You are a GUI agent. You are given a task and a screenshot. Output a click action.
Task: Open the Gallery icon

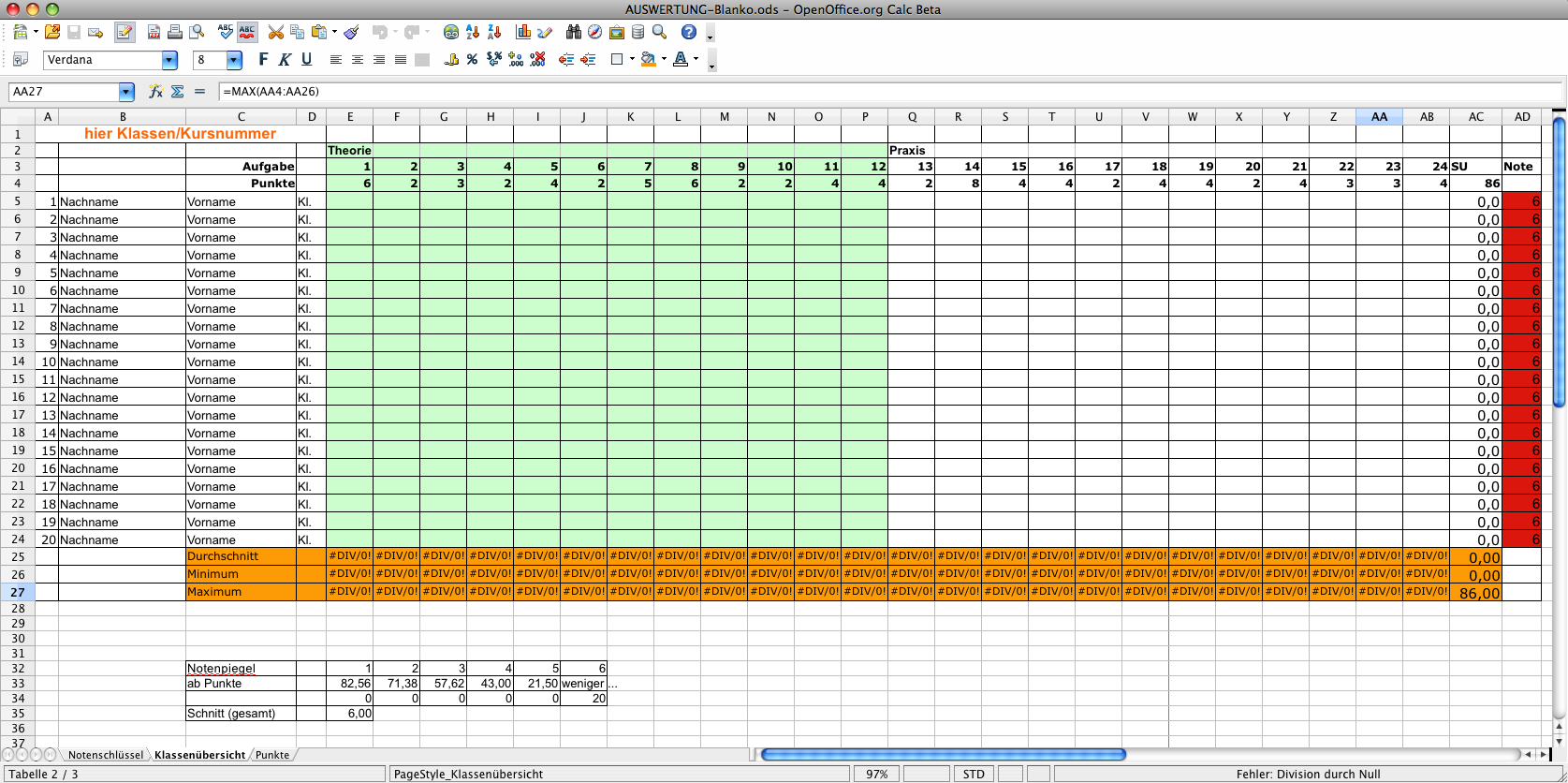[x=617, y=32]
